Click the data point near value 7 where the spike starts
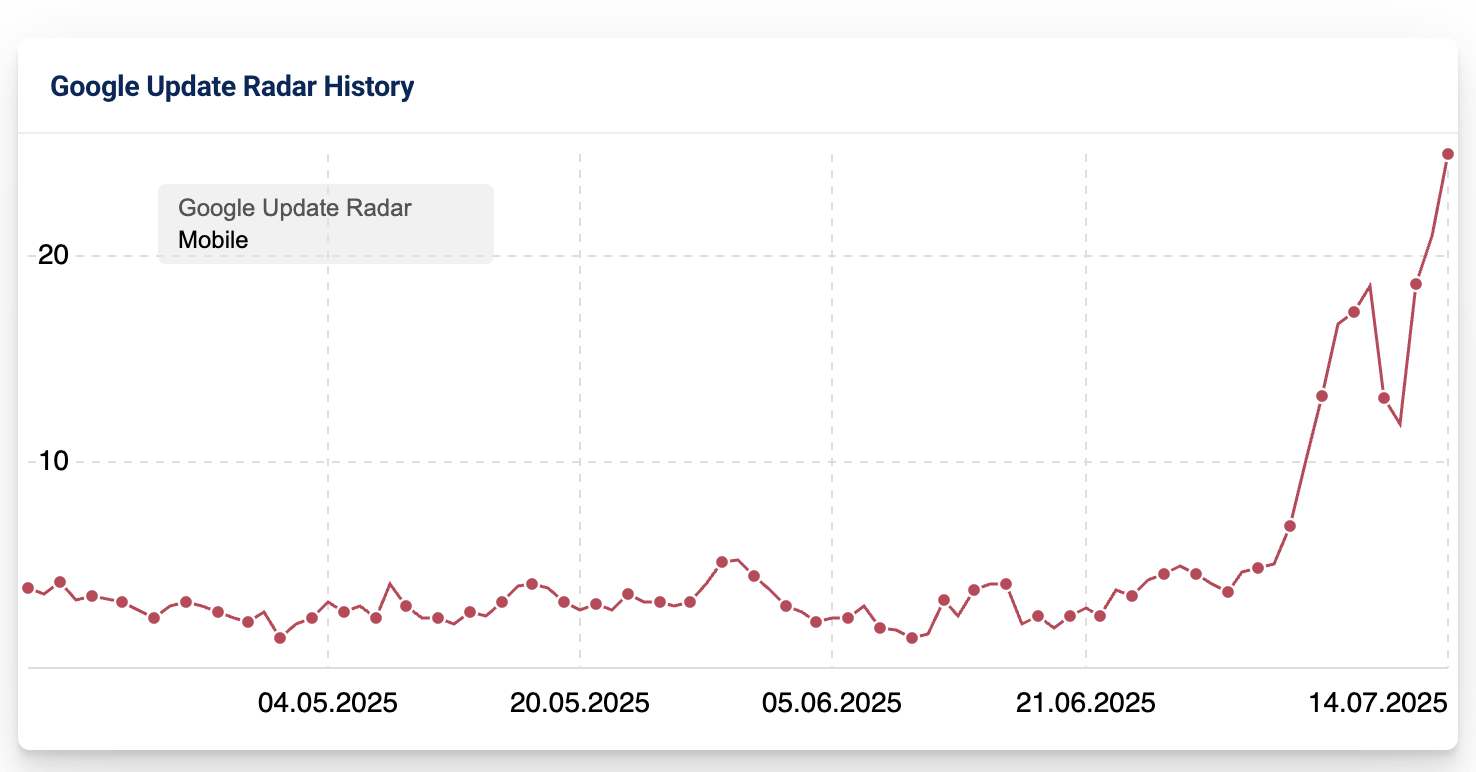 pos(1290,526)
